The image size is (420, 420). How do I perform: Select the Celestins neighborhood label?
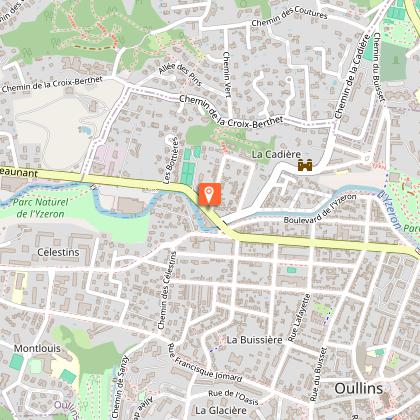click(58, 252)
